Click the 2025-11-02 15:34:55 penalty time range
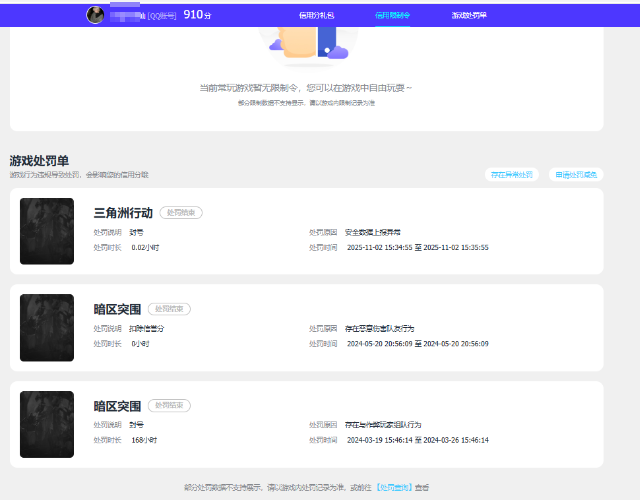 418,247
